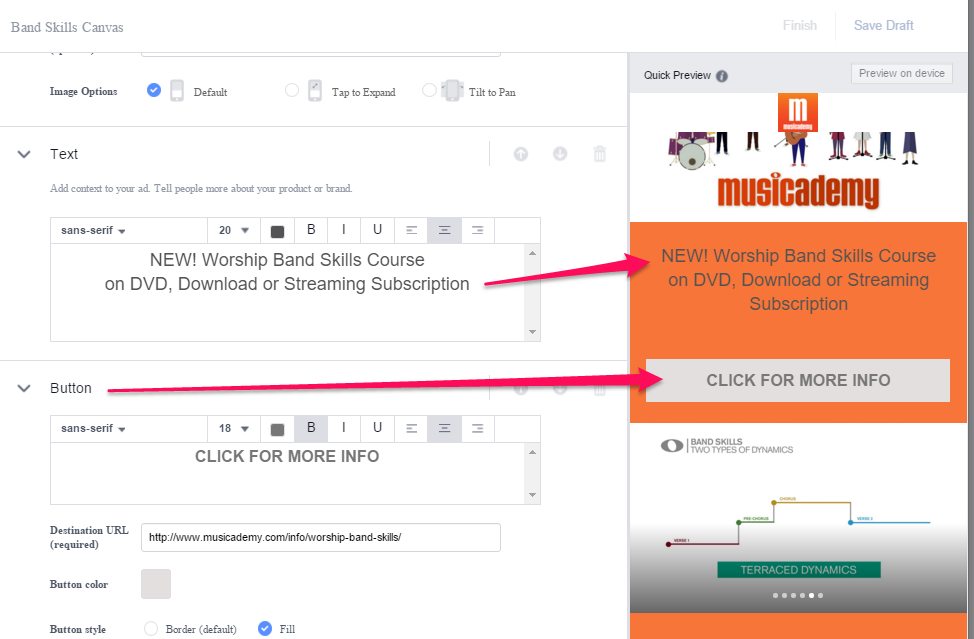This screenshot has width=974, height=639.
Task: Collapse the Text section chevron
Action: click(x=24, y=154)
